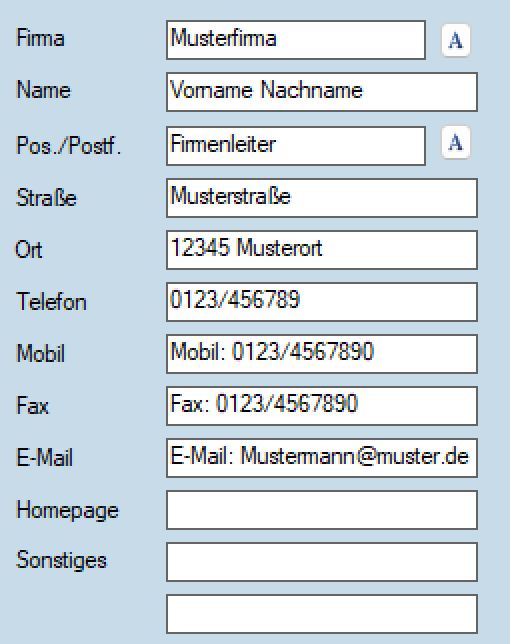Viewport: 510px width, 644px height.
Task: Click the Firma field containing Musterfirma
Action: pos(296,40)
